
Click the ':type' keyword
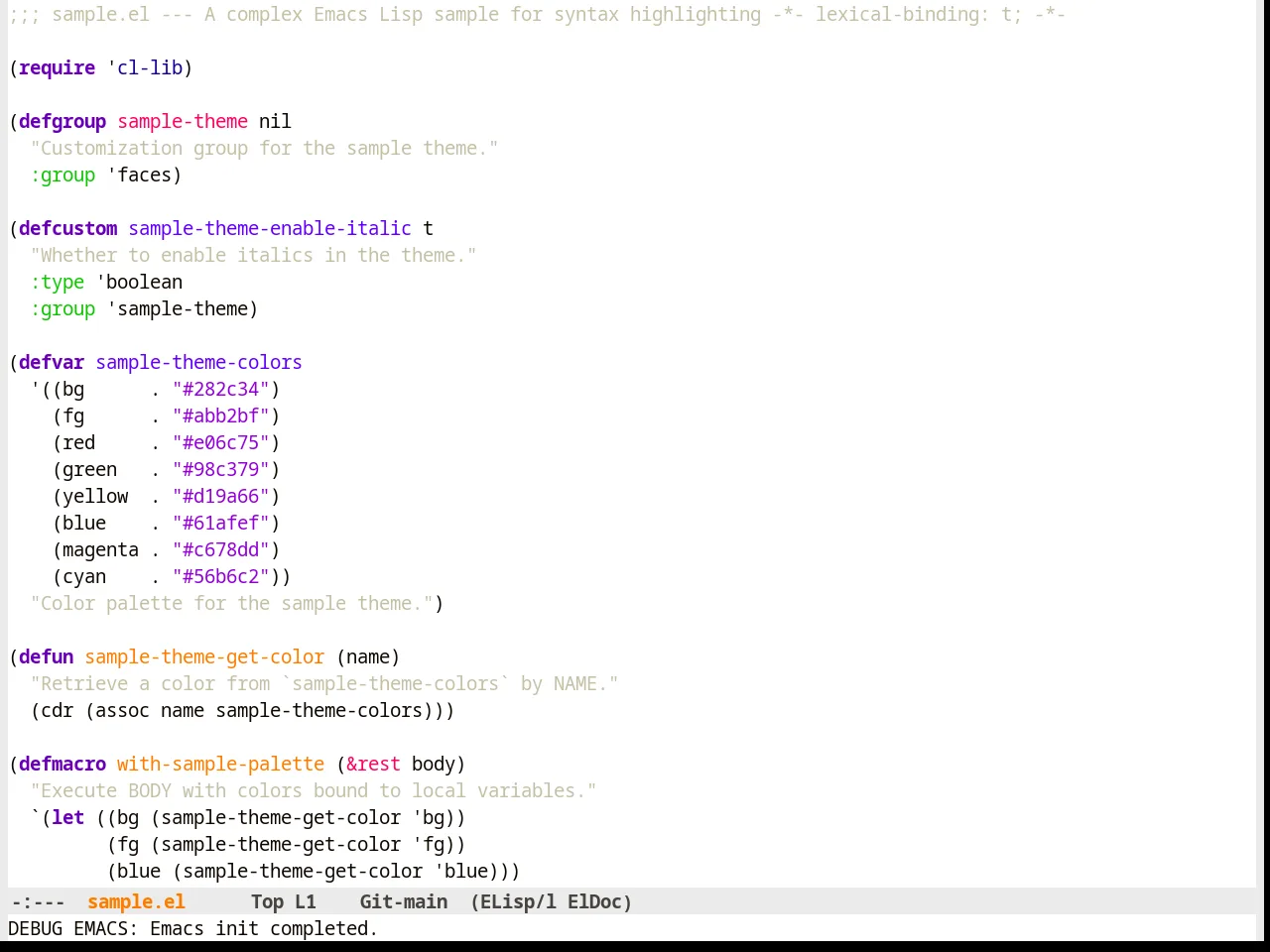click(58, 282)
